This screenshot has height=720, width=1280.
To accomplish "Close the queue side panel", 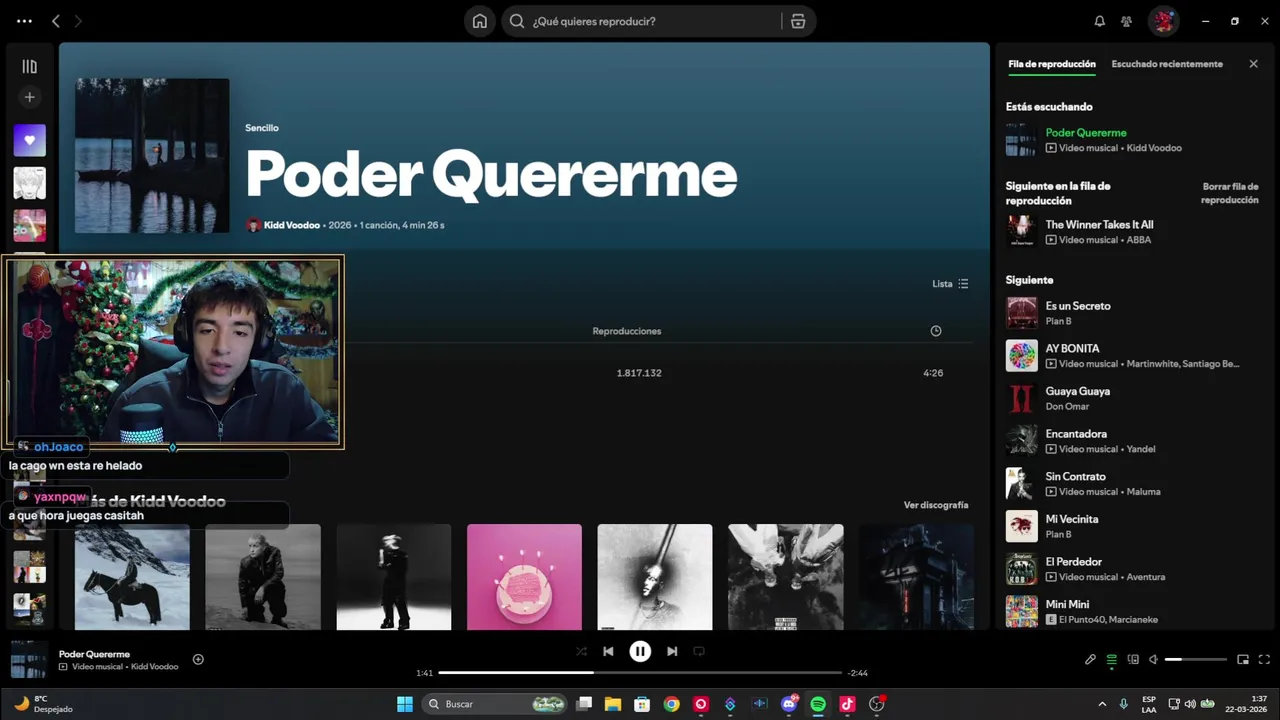I will [1253, 64].
